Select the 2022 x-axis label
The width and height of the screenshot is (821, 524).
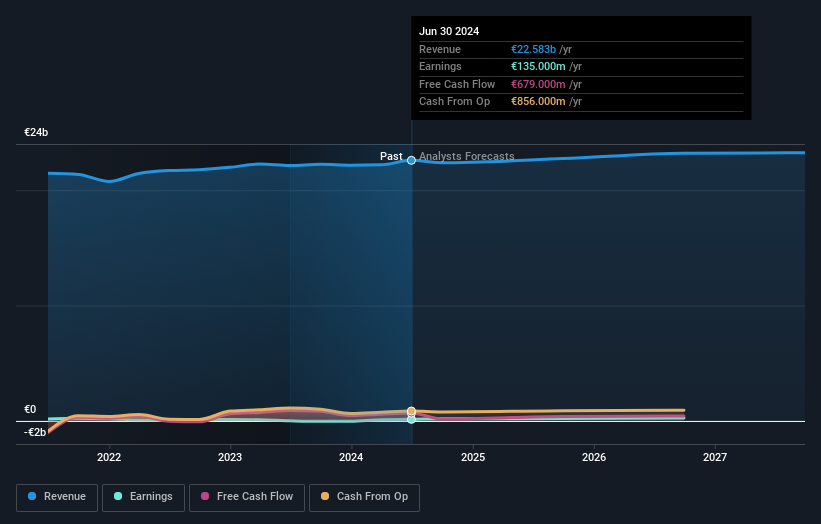(x=109, y=458)
